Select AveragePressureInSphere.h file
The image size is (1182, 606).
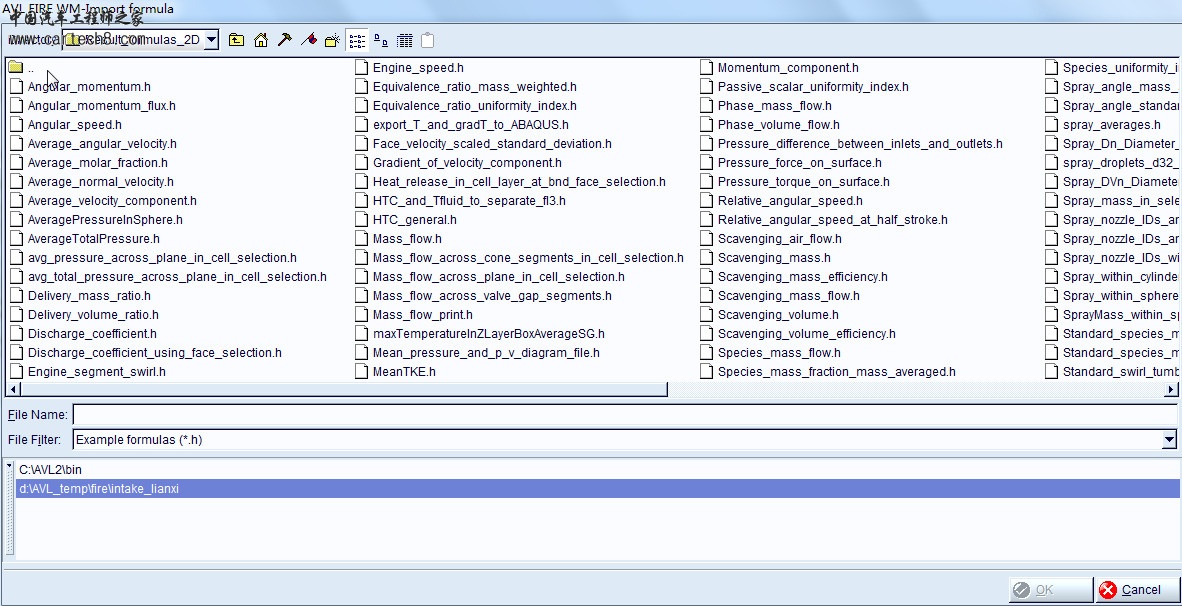pyautogui.click(x=96, y=219)
